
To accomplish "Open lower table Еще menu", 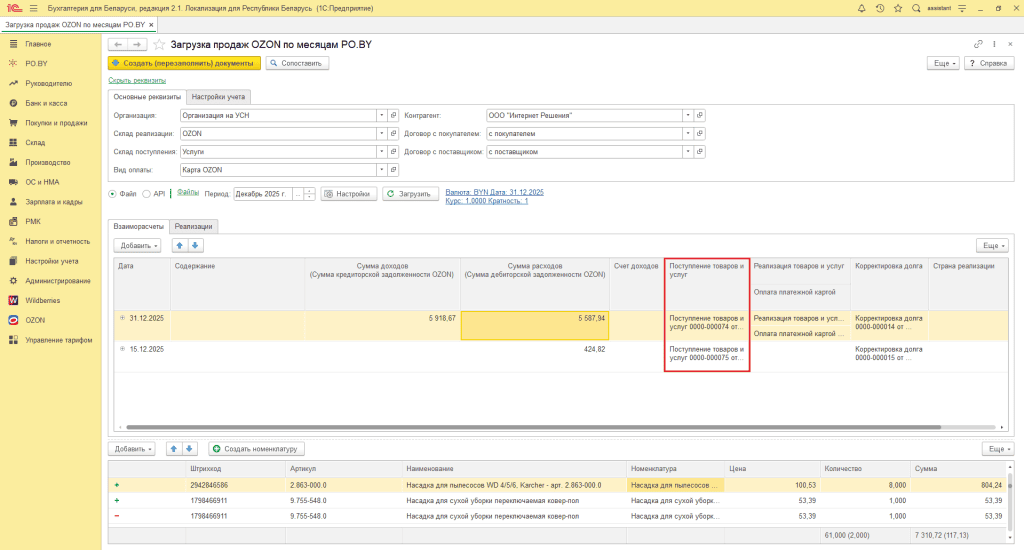I will (x=998, y=449).
